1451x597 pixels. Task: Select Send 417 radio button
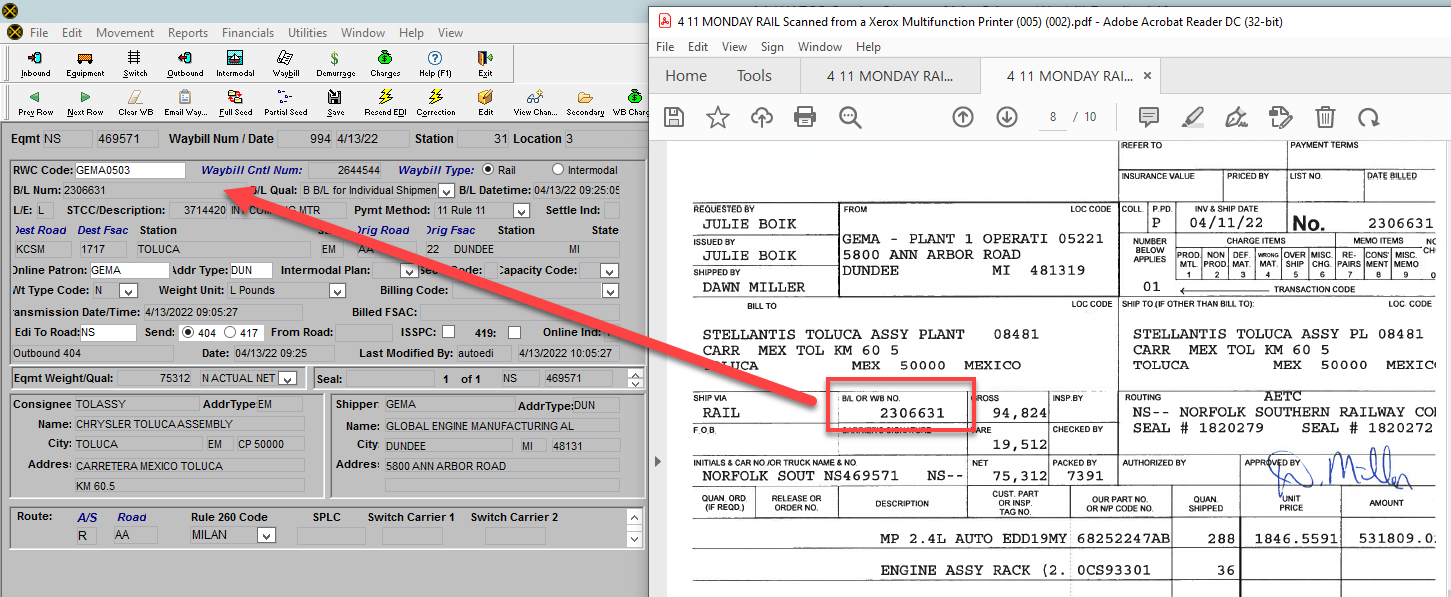pos(230,332)
